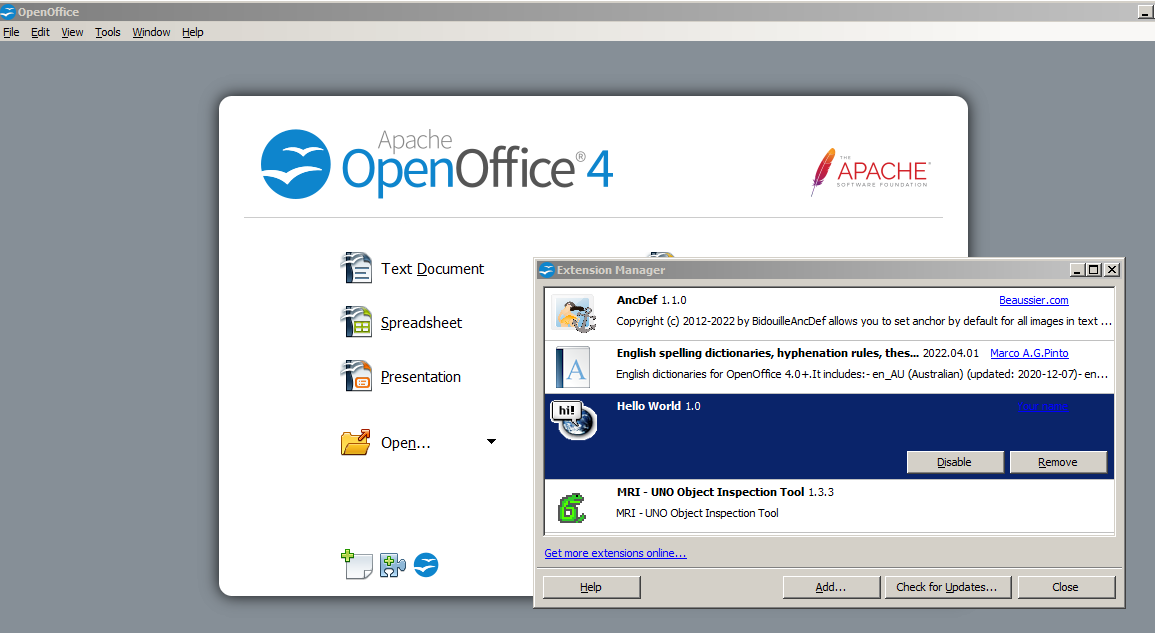Expand the Open recent documents dropdown arrow
This screenshot has width=1155, height=633.
pyautogui.click(x=491, y=441)
